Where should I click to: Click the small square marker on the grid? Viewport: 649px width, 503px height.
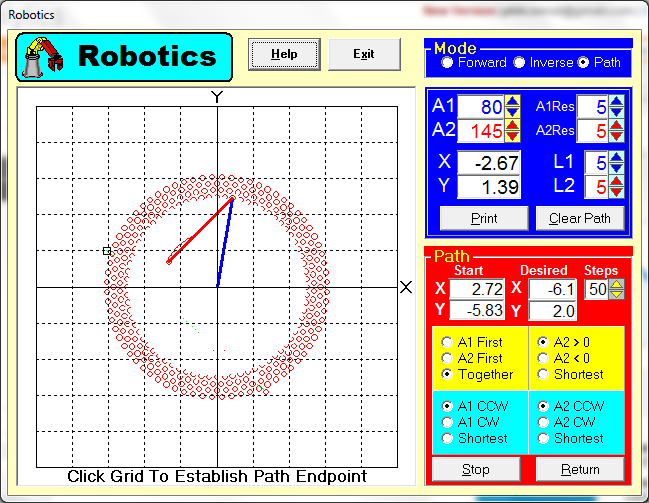tap(107, 251)
